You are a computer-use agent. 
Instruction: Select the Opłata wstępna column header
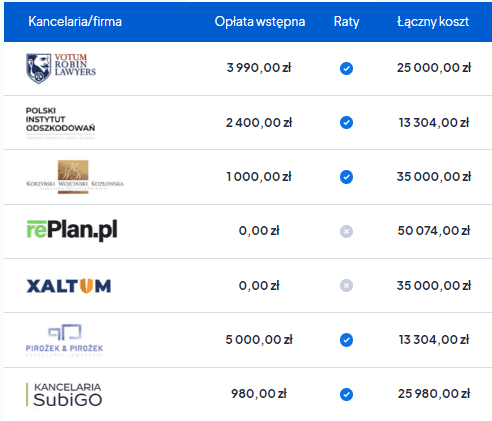click(x=260, y=22)
